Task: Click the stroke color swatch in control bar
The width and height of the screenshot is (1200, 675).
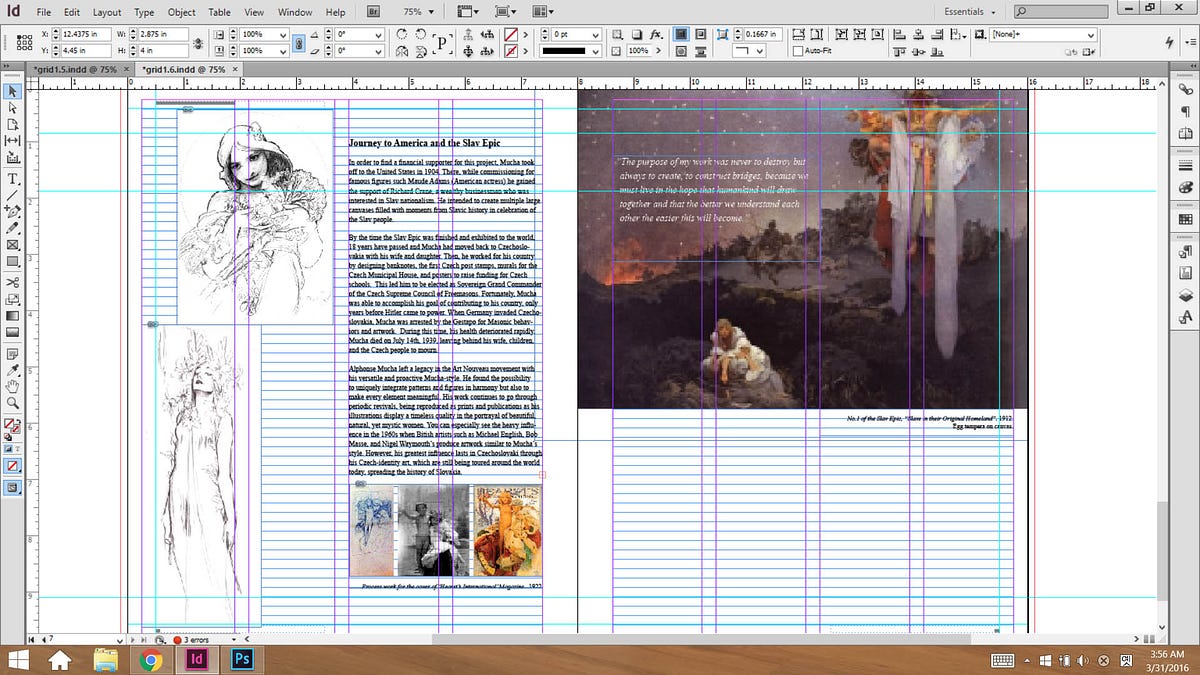Action: click(x=510, y=50)
